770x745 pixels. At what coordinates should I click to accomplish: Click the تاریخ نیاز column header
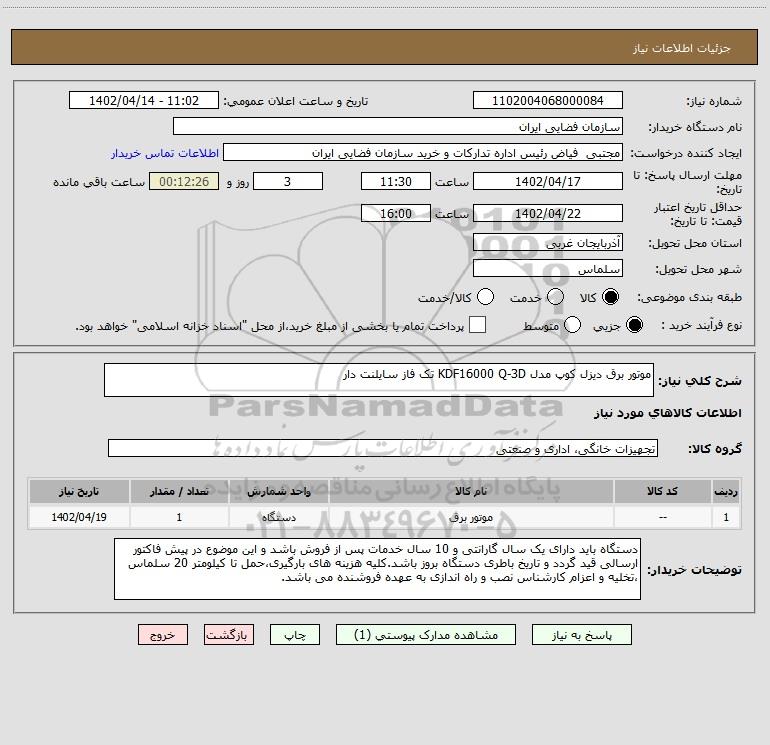tap(79, 491)
